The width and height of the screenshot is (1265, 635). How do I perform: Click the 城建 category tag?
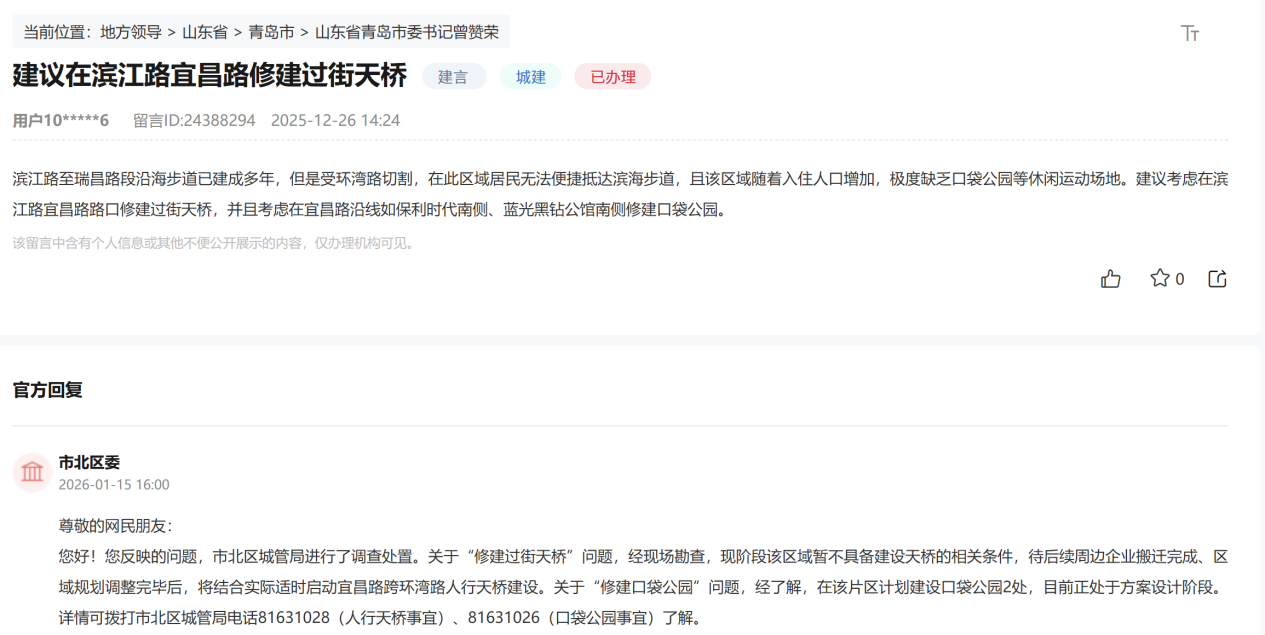[x=531, y=76]
